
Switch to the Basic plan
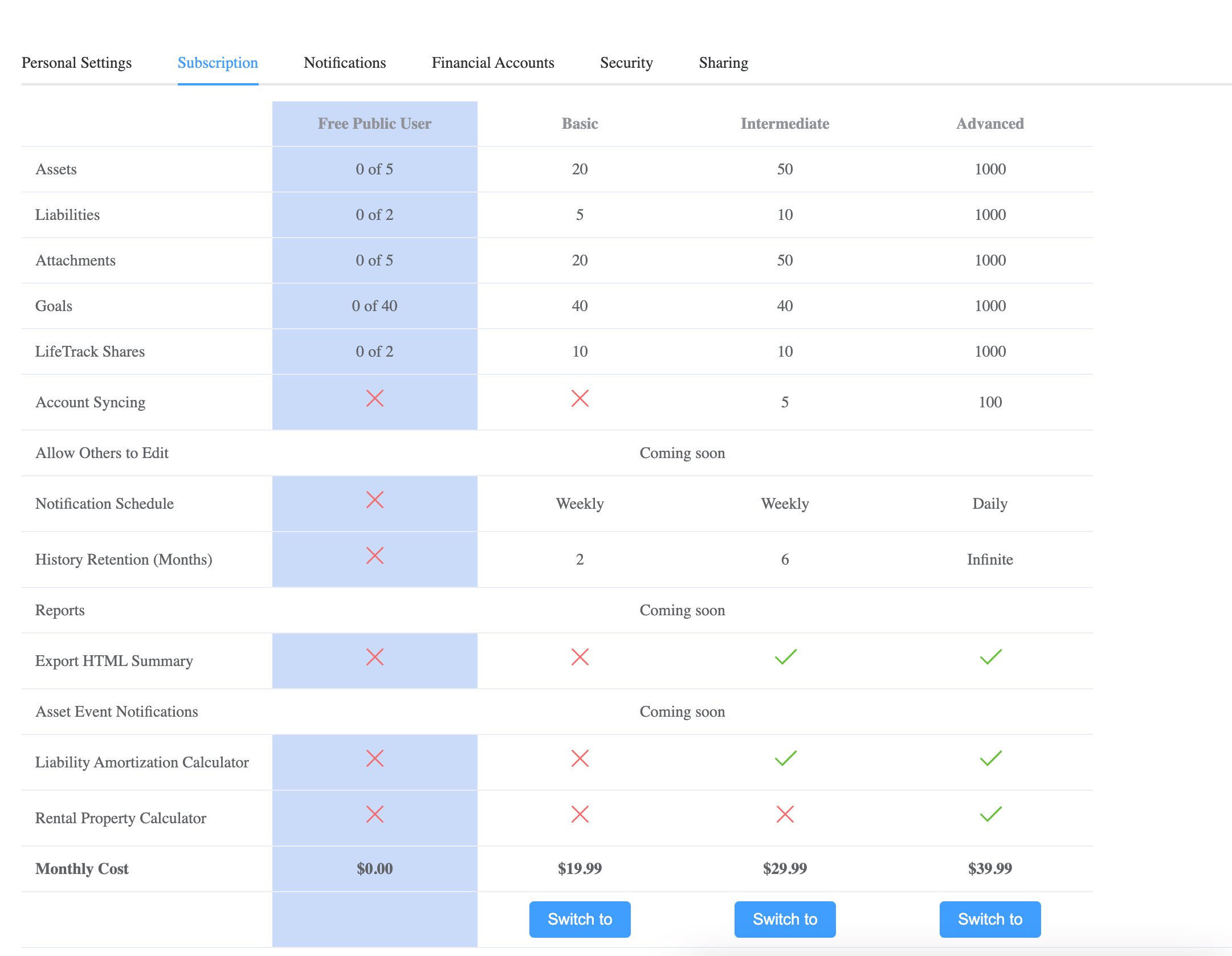[x=580, y=919]
